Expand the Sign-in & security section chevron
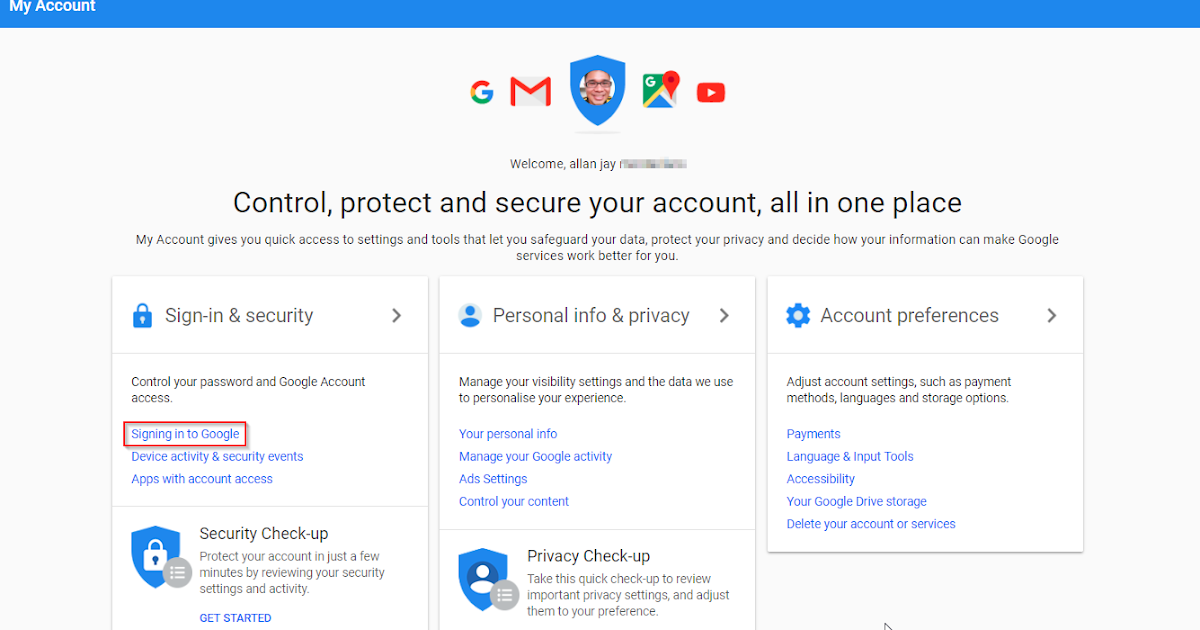Image resolution: width=1200 pixels, height=630 pixels. (x=395, y=314)
